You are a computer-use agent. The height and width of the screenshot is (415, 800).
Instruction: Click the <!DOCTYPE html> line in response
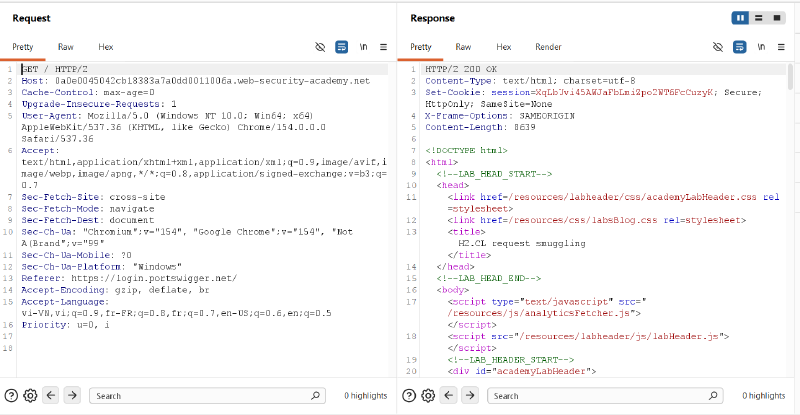(466, 151)
